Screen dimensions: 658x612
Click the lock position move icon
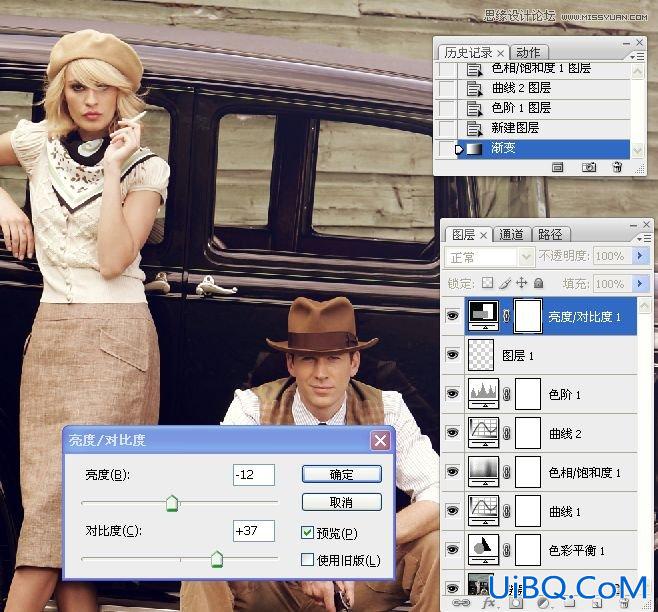522,283
